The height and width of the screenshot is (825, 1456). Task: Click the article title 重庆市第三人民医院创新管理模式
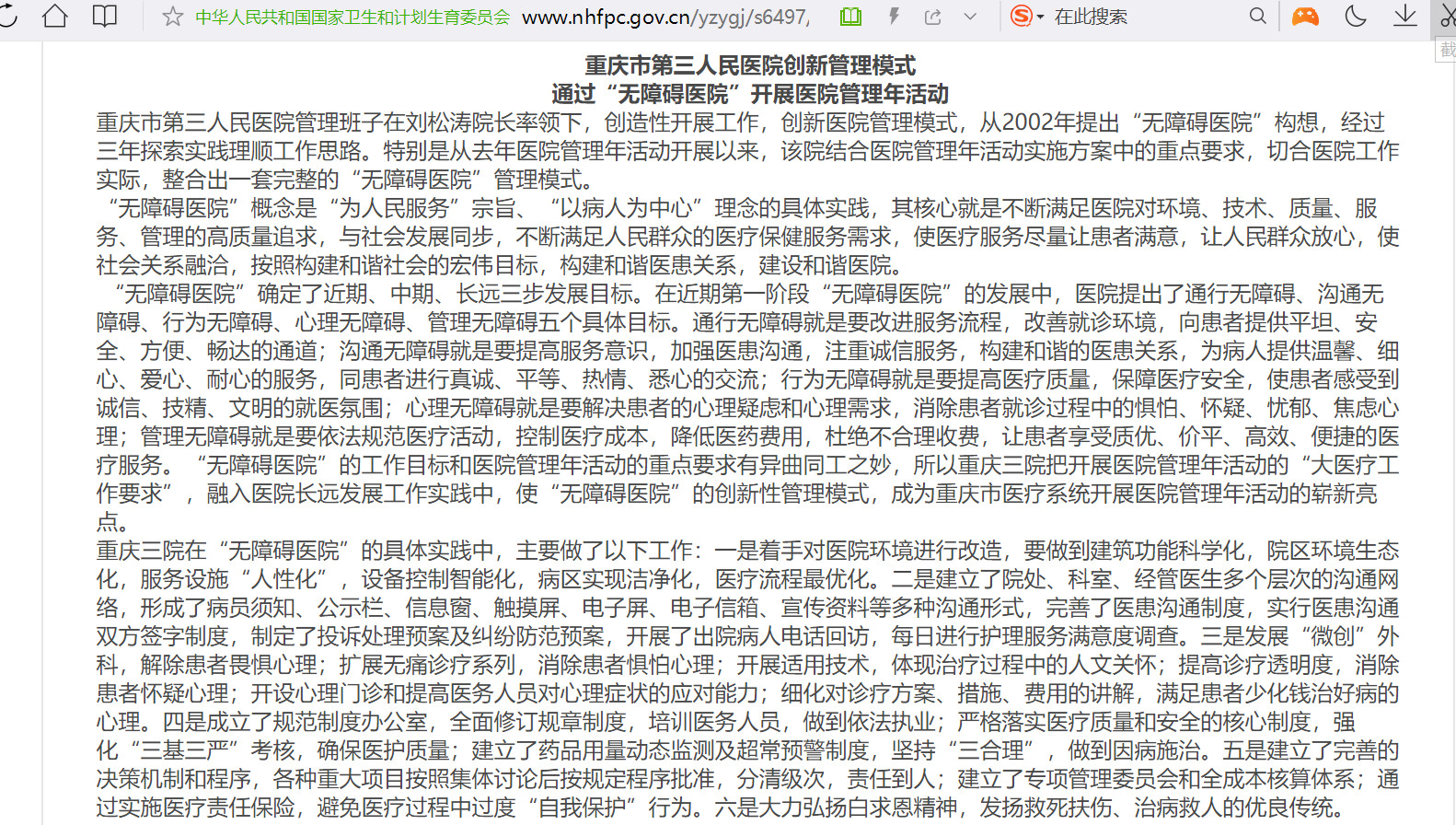750,65
